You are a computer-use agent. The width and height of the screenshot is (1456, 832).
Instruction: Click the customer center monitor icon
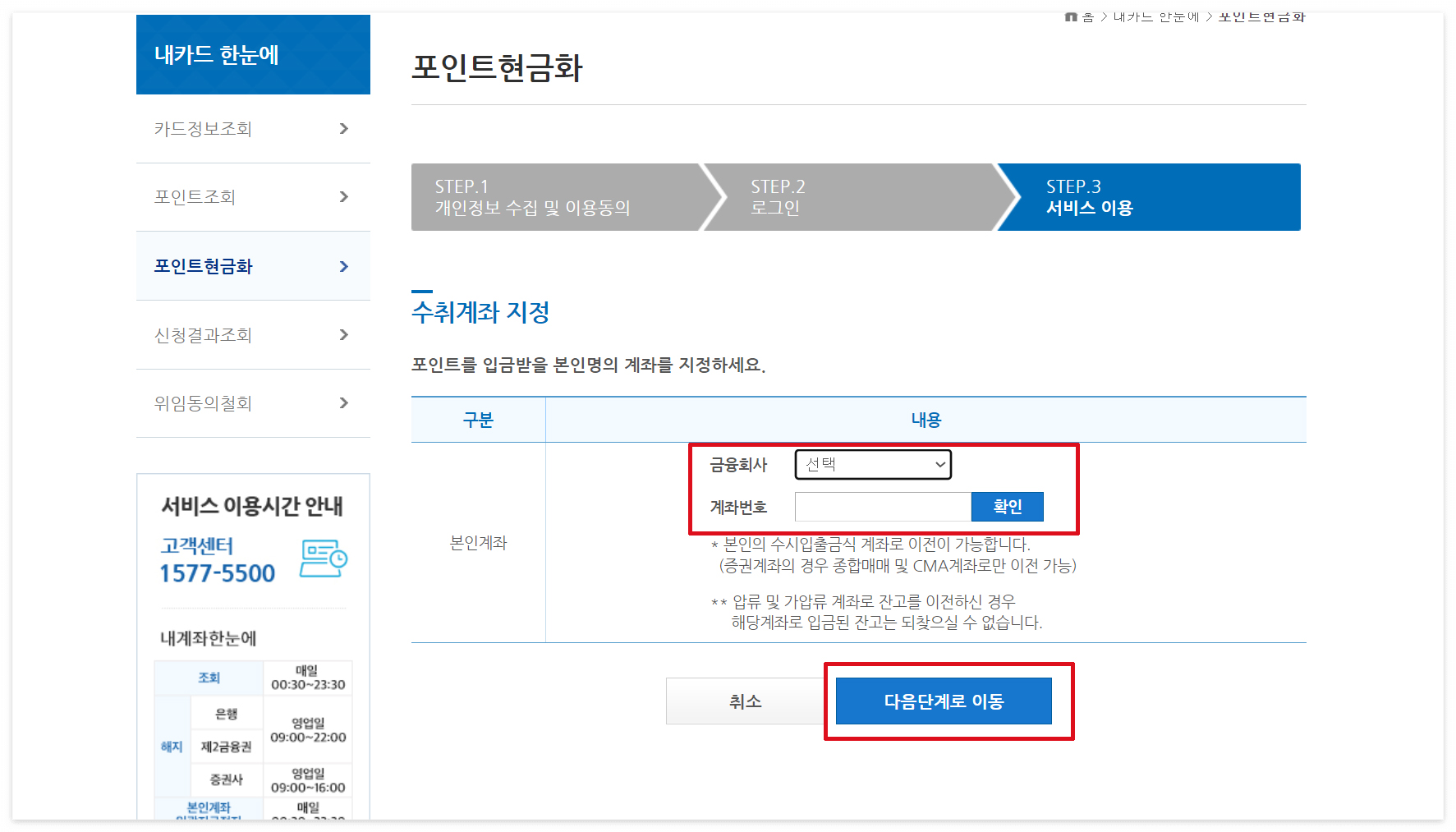pos(324,558)
